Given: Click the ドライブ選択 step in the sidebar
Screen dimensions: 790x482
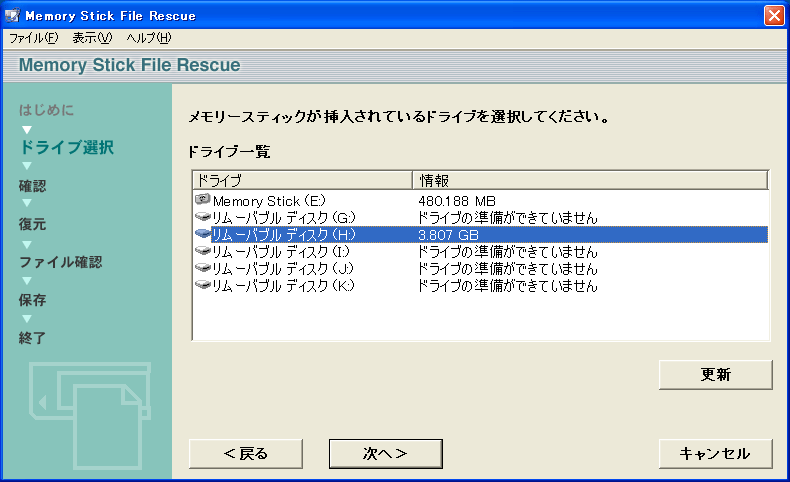Looking at the screenshot, I should pyautogui.click(x=67, y=148).
